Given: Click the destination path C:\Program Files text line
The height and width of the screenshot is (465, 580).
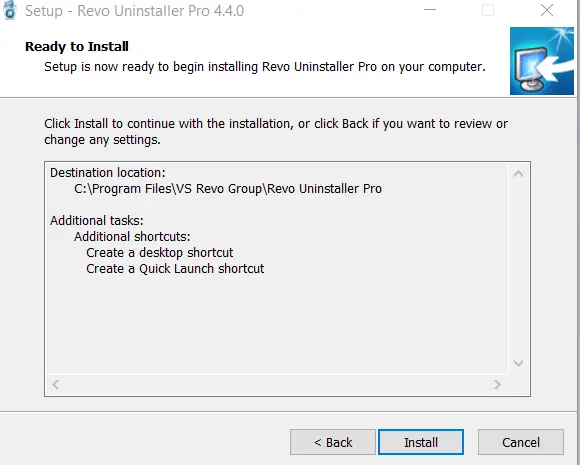Looking at the screenshot, I should [x=228, y=189].
